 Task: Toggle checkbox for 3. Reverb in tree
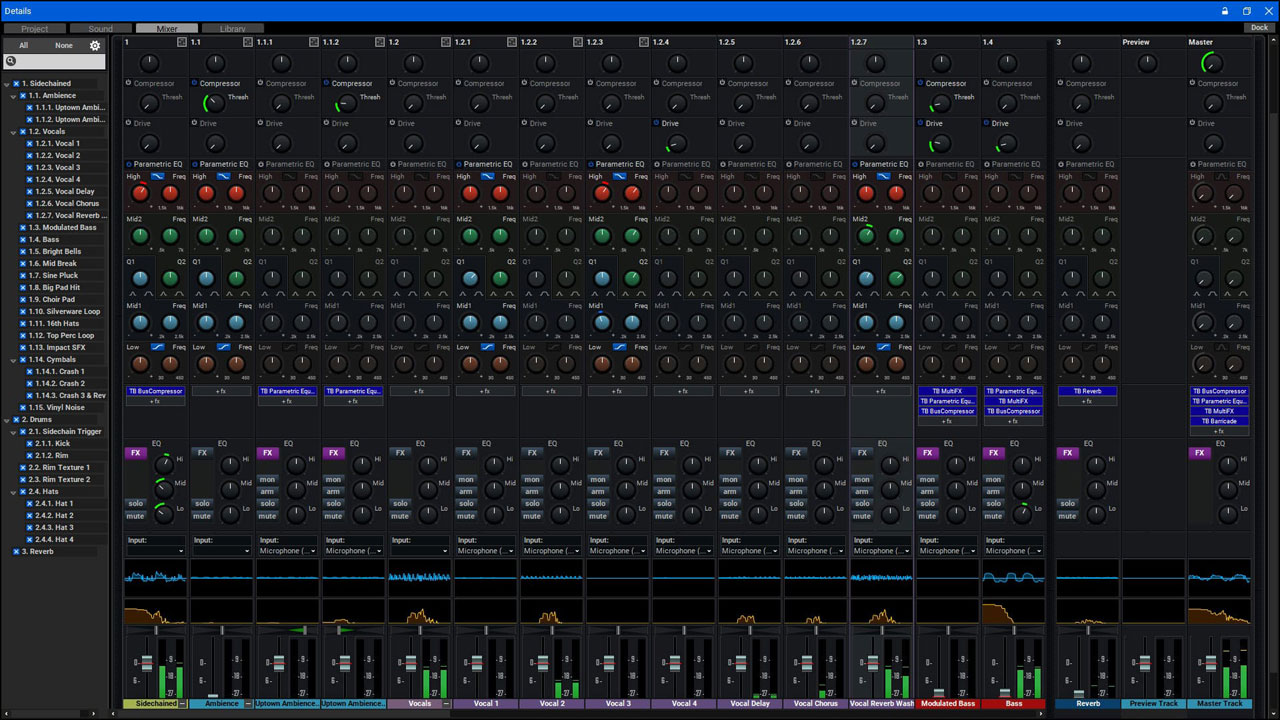(x=16, y=551)
